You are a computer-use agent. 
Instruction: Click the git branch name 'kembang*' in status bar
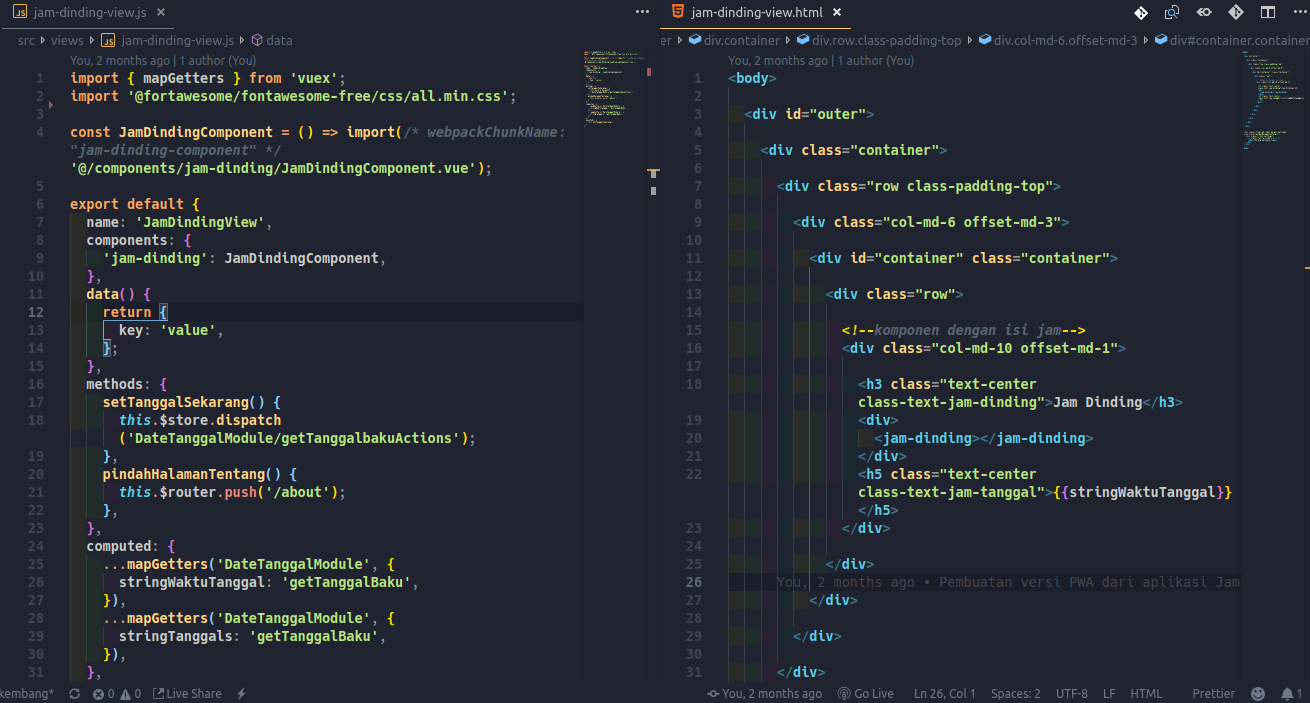[x=28, y=693]
